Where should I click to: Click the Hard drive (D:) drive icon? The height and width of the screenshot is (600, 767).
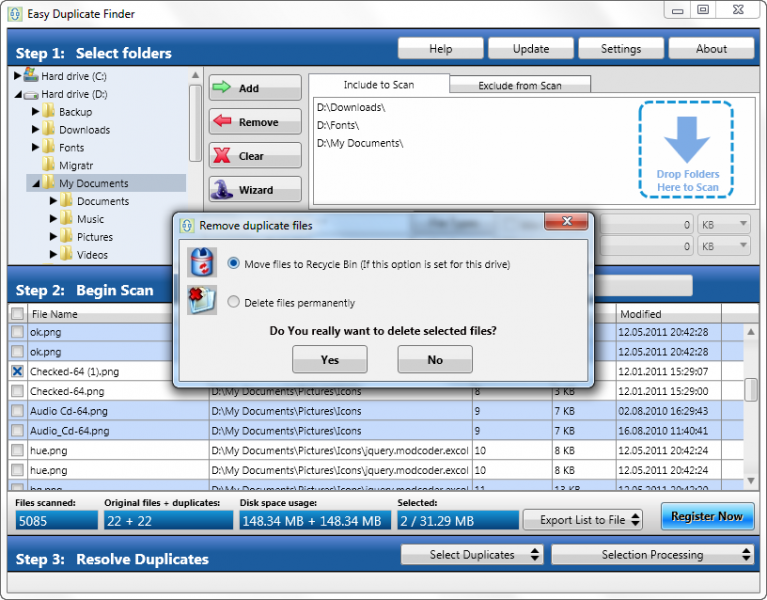(31, 94)
